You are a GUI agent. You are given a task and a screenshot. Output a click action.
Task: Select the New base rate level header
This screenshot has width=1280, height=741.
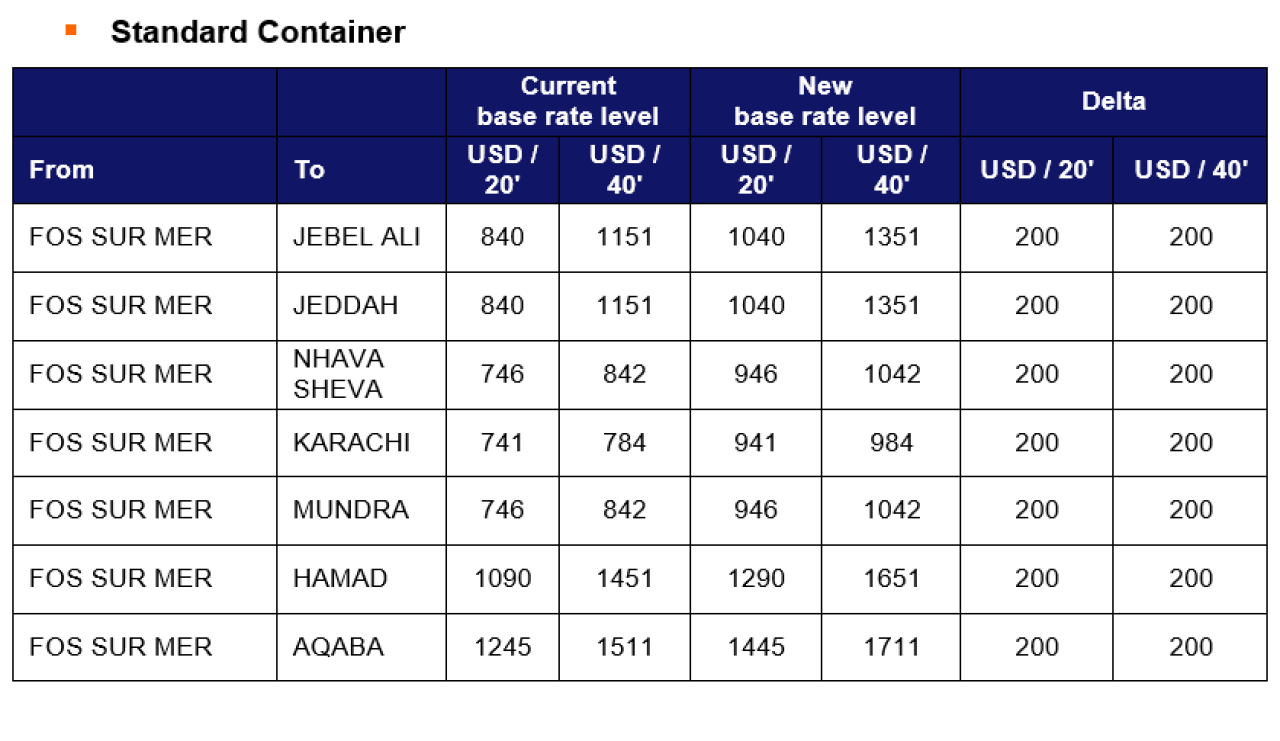(x=825, y=102)
